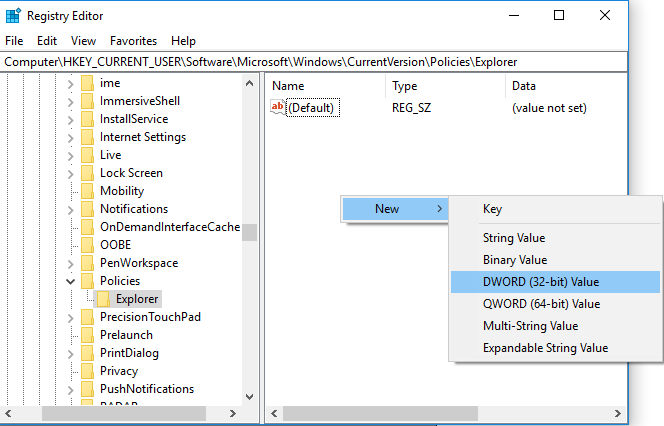Click the OOBE folder icon
This screenshot has width=664, height=426.
pos(87,245)
